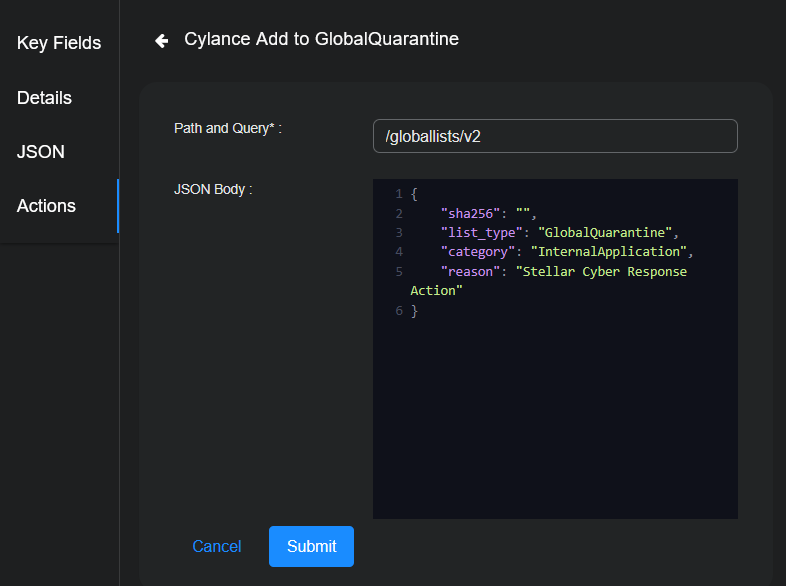This screenshot has width=786, height=586.
Task: Place cursor on opening brace line 1
Action: coord(414,194)
